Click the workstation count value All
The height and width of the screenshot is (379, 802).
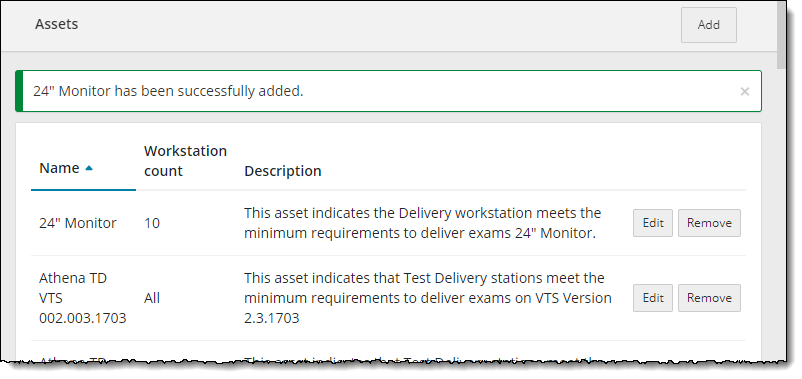[152, 298]
